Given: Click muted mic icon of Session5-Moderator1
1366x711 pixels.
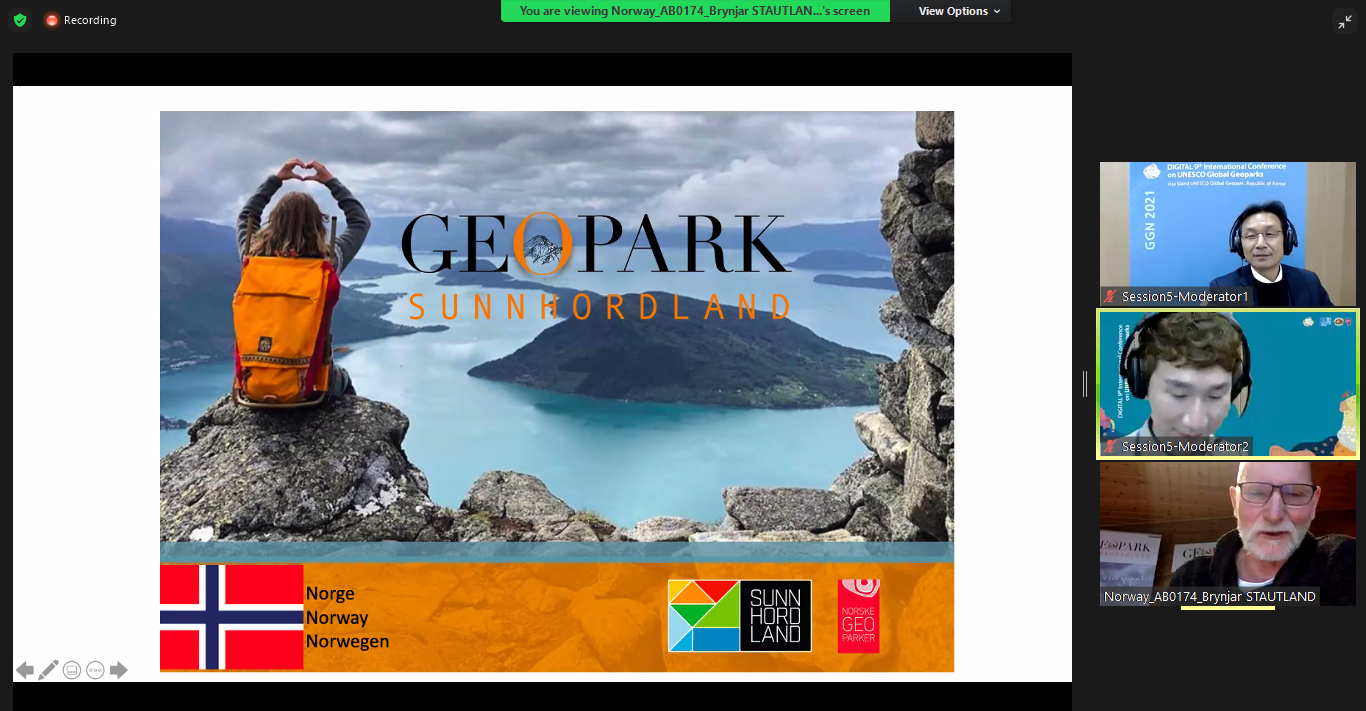Looking at the screenshot, I should tap(1110, 297).
